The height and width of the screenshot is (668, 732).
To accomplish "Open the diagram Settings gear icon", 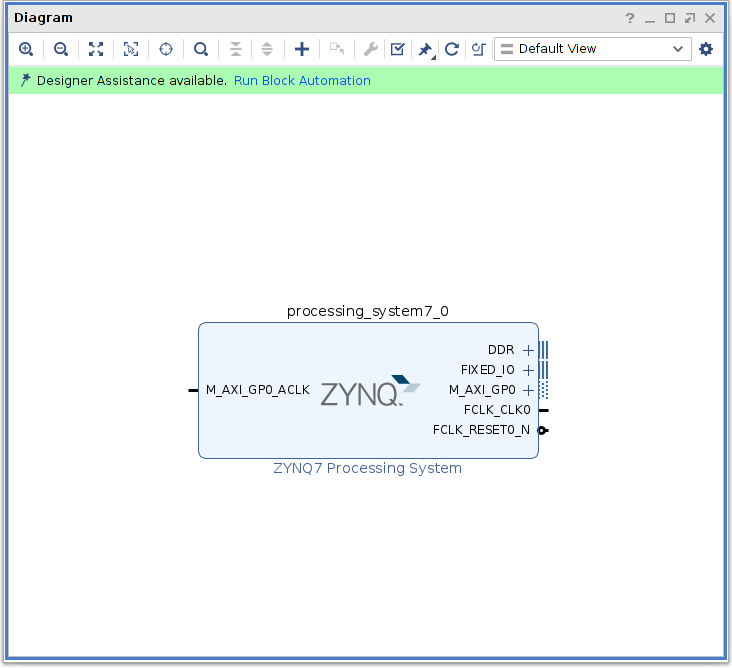I will [x=706, y=49].
